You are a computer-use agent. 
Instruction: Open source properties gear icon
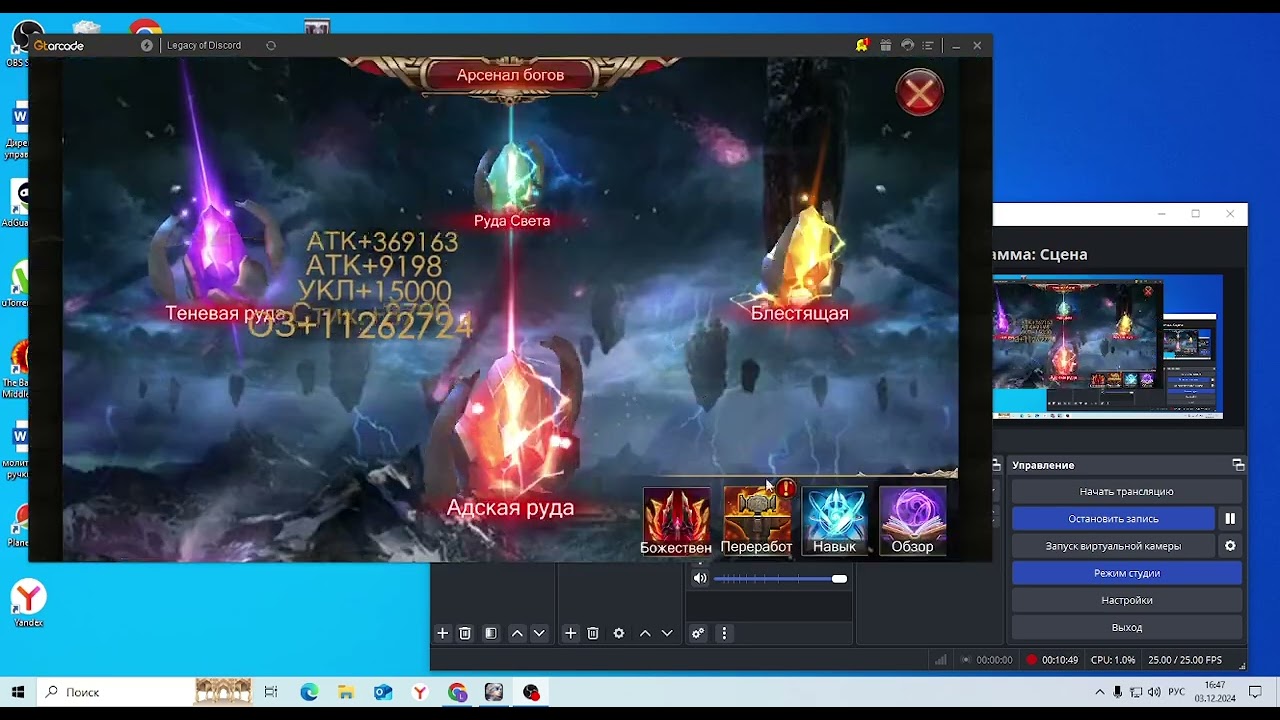coord(619,633)
